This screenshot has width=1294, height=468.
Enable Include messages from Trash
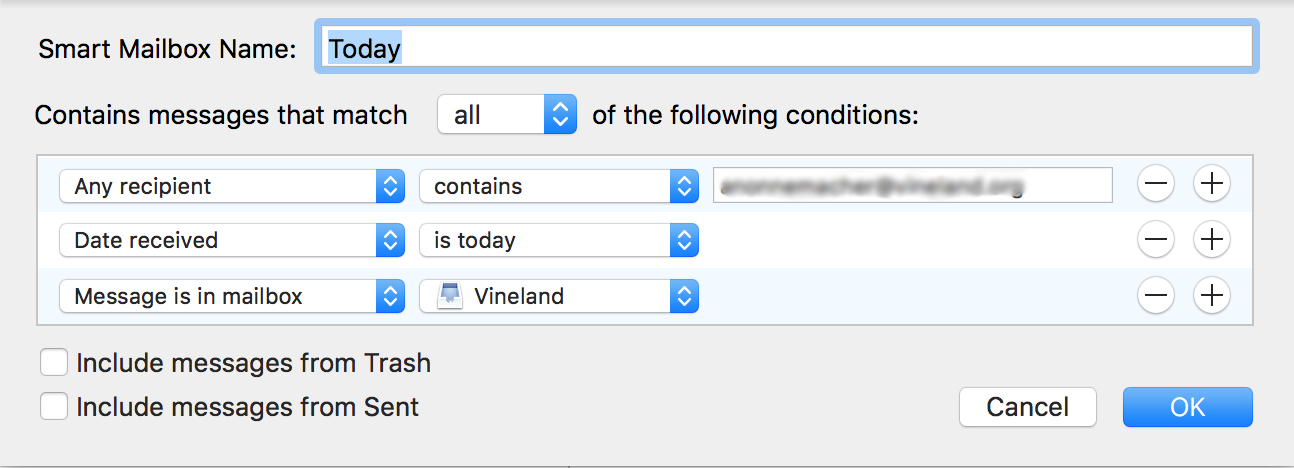[x=54, y=362]
